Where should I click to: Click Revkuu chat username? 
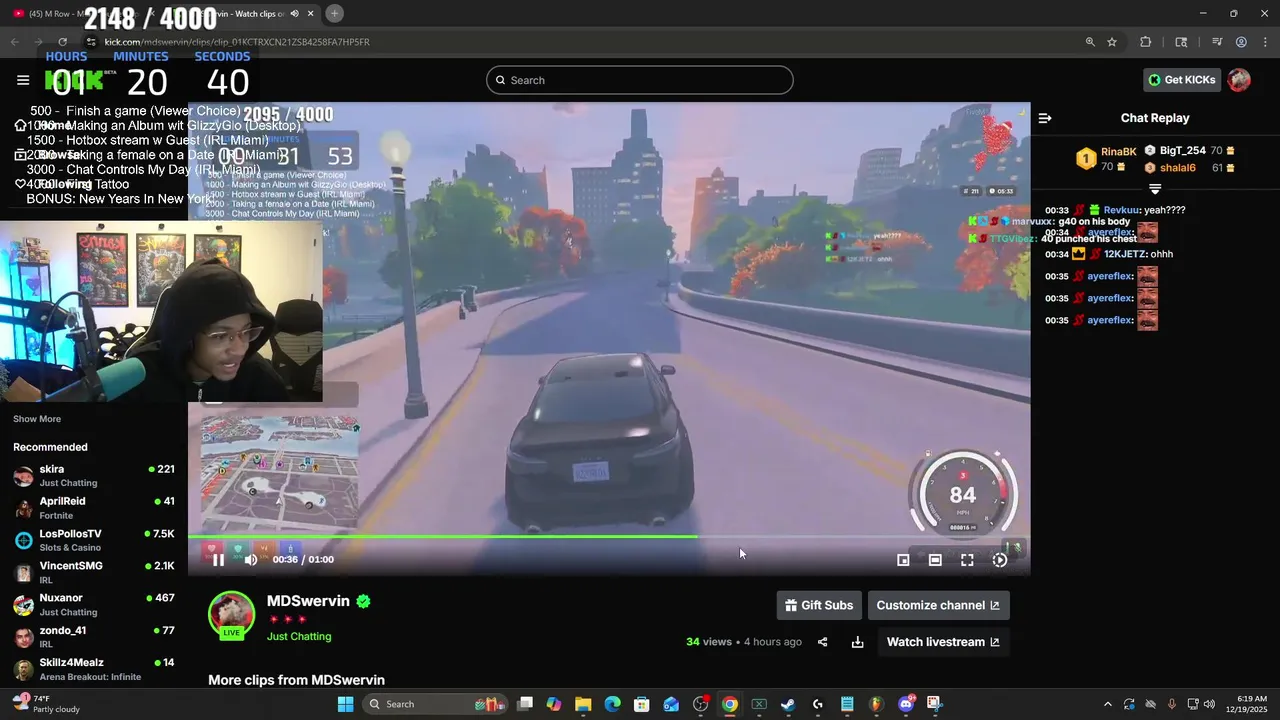(1121, 210)
